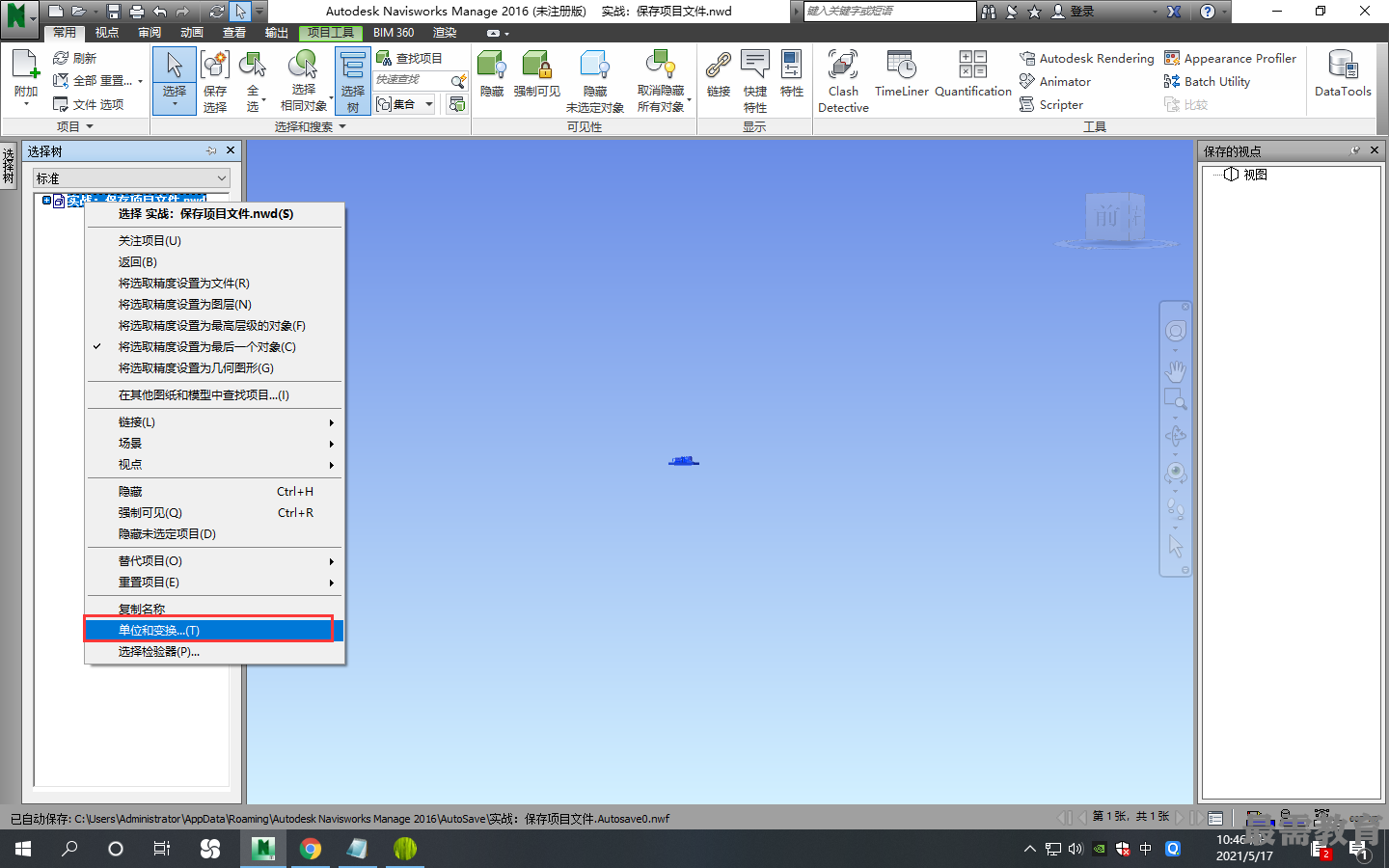Open the 渲染 ribbon tab
The image size is (1389, 868).
(x=445, y=33)
